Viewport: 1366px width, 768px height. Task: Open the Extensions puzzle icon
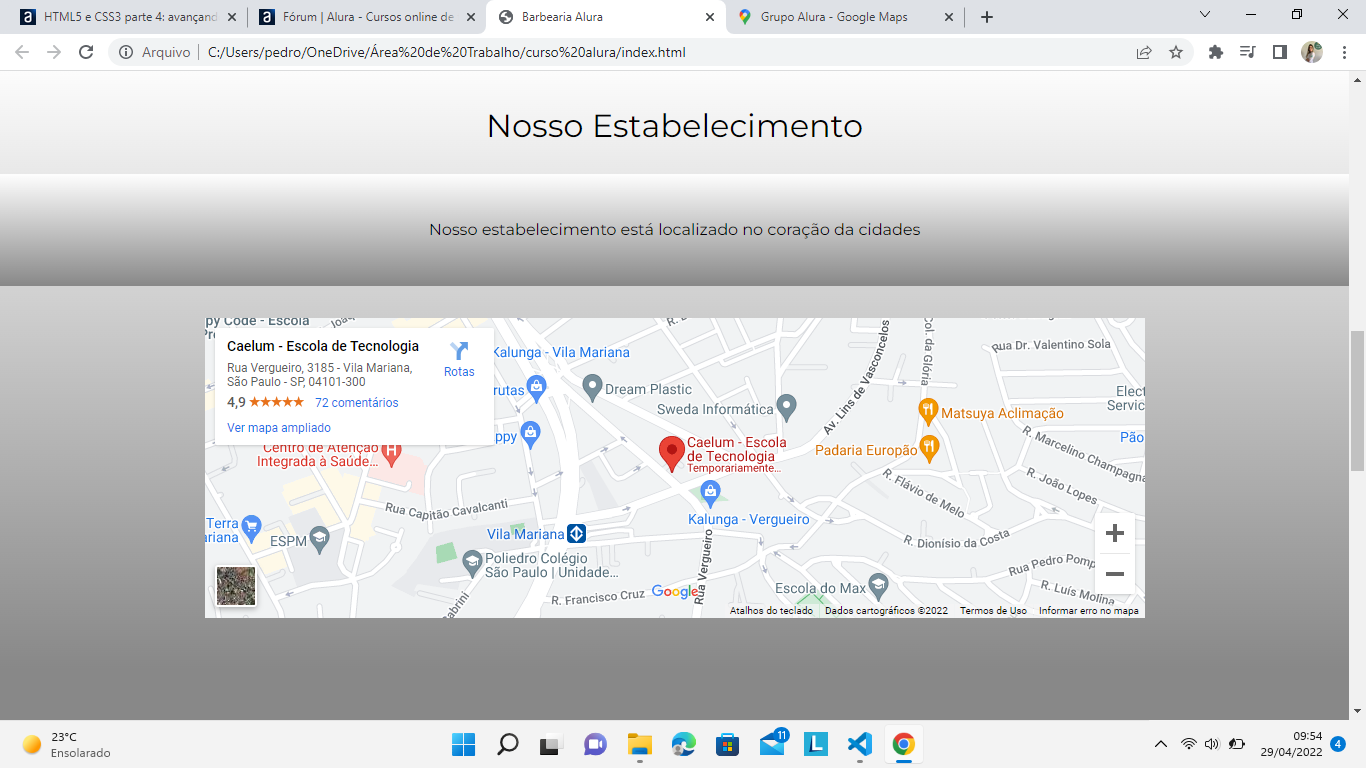[1216, 52]
